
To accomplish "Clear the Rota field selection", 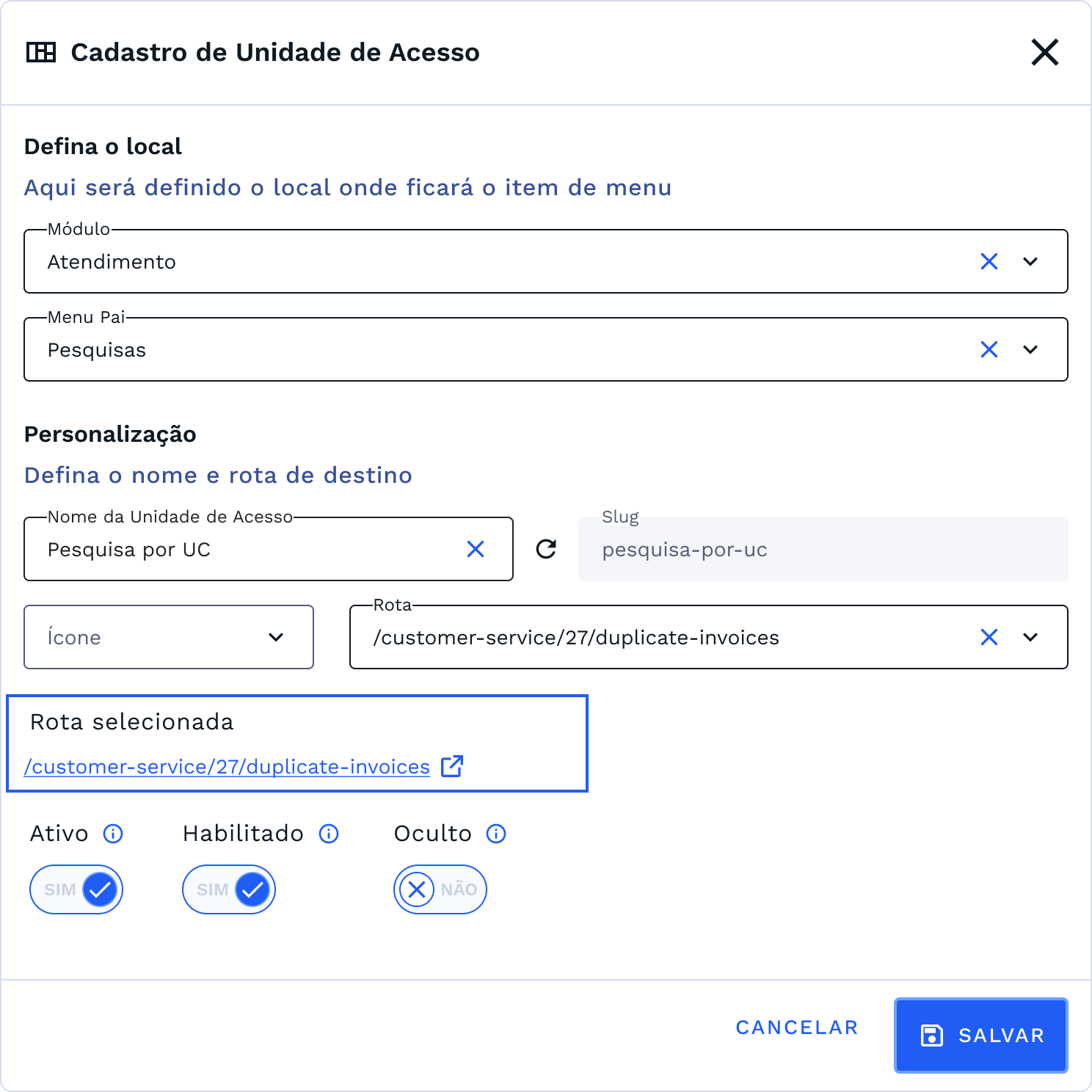I will [x=989, y=637].
